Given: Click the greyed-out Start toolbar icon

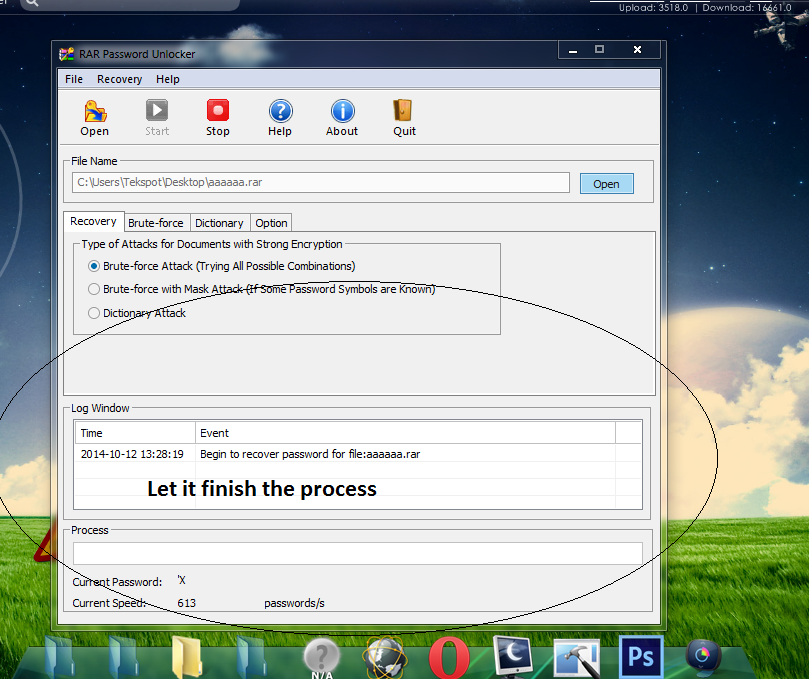Looking at the screenshot, I should (157, 118).
